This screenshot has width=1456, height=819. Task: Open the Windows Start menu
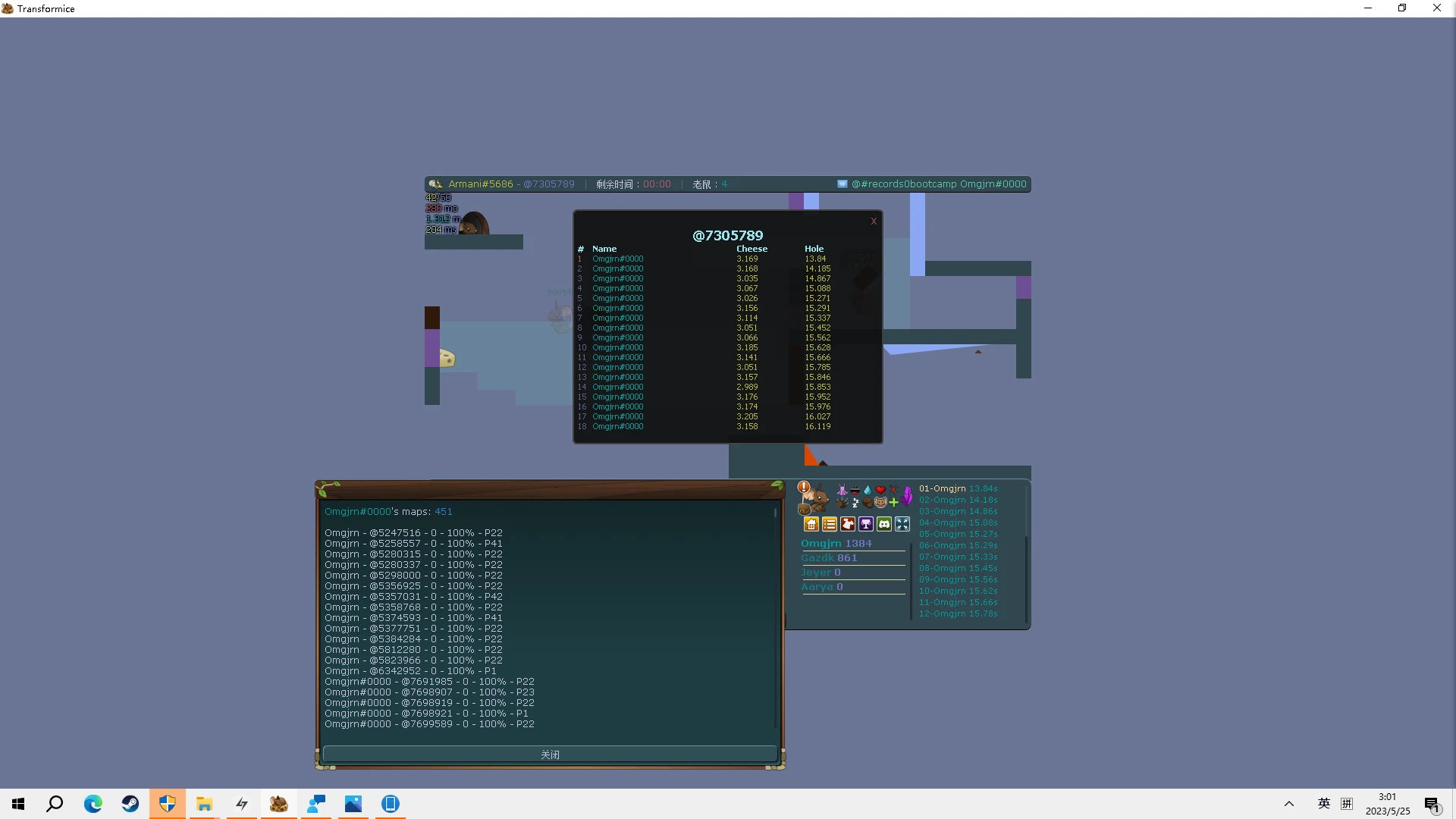tap(18, 804)
